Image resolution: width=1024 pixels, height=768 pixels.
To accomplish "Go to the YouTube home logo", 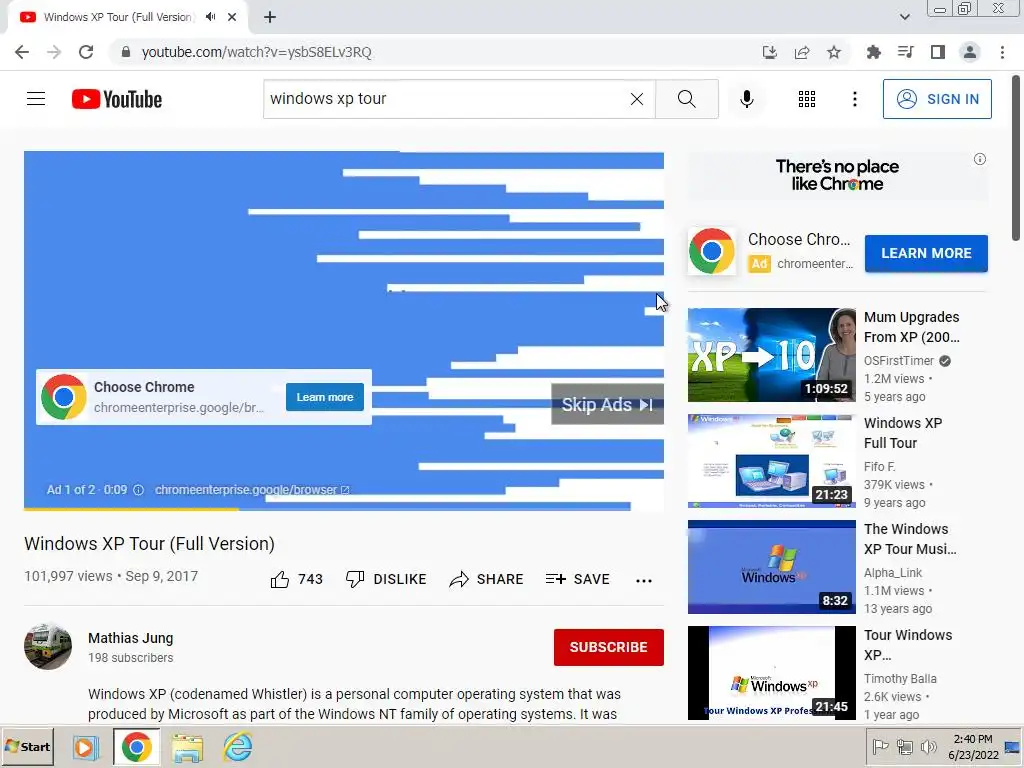I will coord(117,99).
